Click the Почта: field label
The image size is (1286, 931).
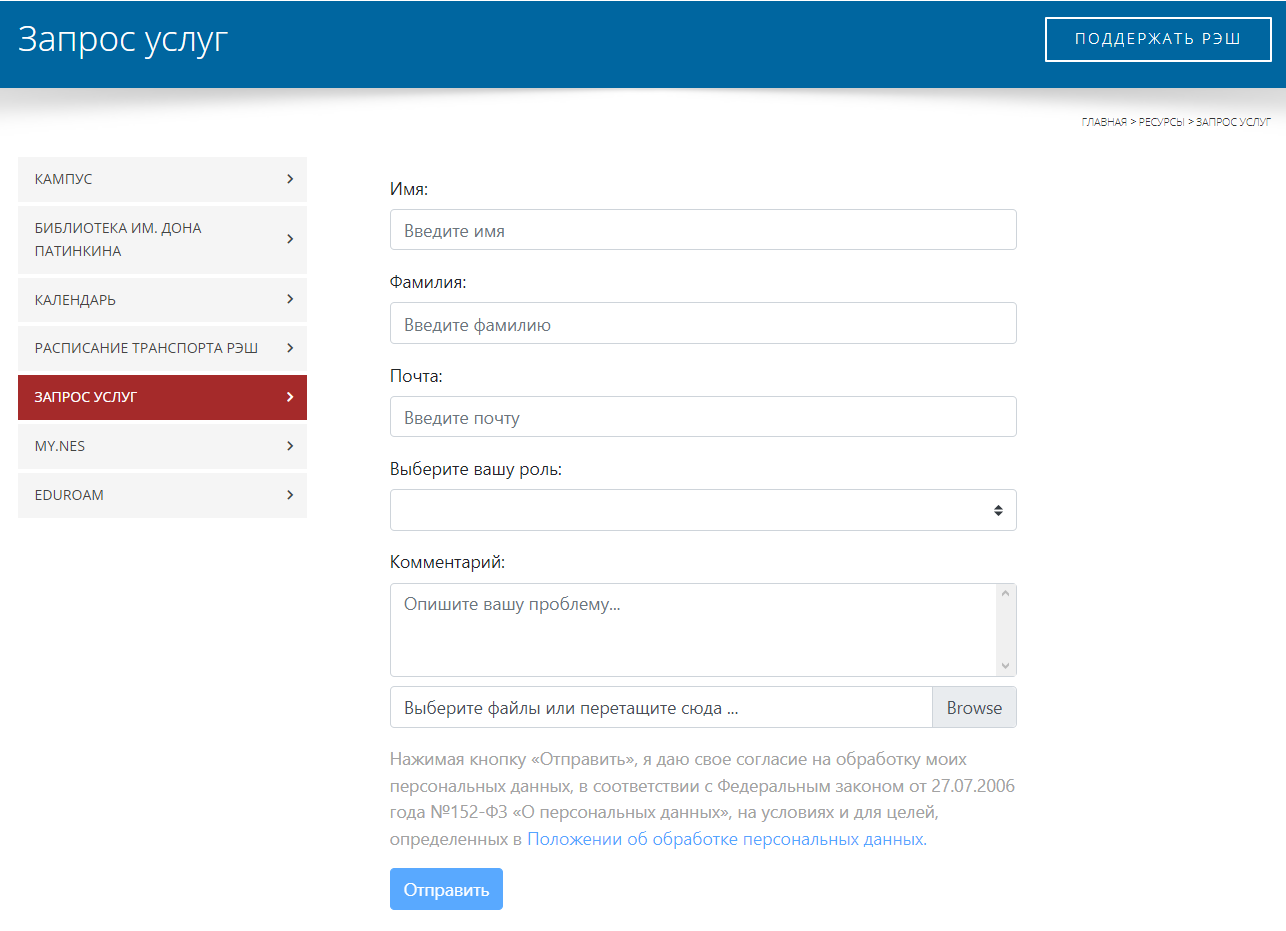point(416,376)
